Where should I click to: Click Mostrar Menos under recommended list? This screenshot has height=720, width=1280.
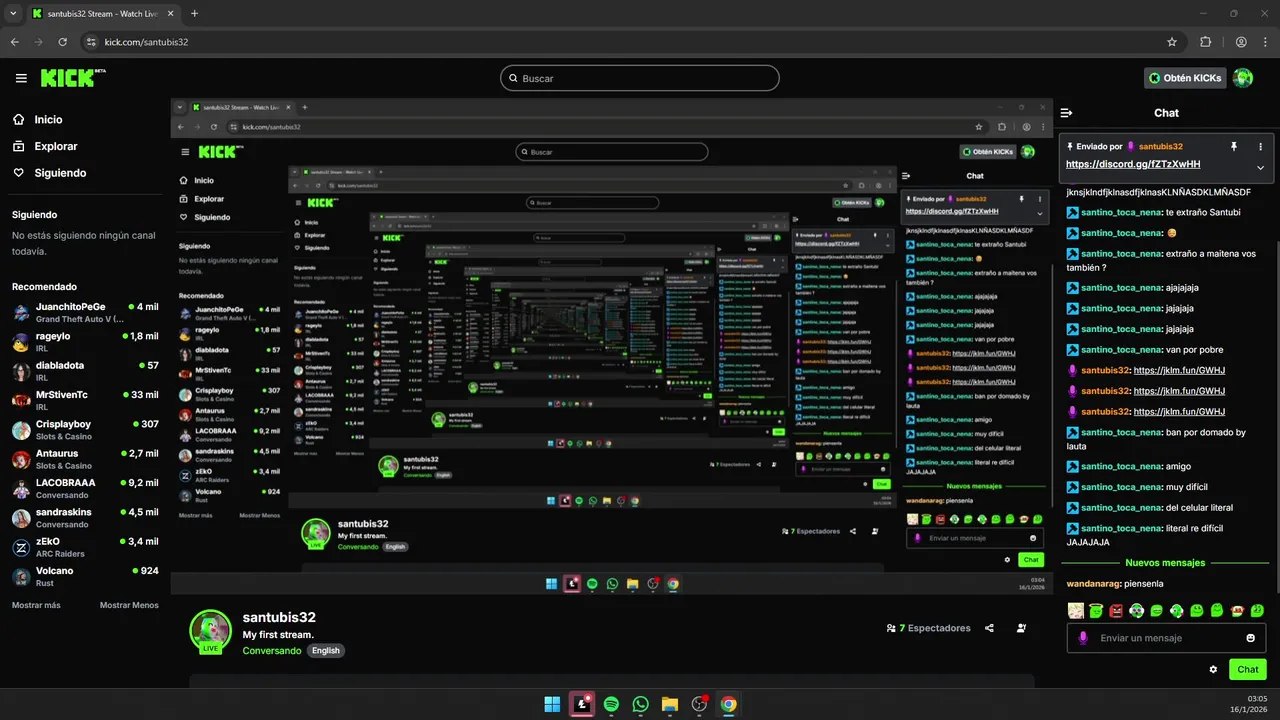point(129,605)
